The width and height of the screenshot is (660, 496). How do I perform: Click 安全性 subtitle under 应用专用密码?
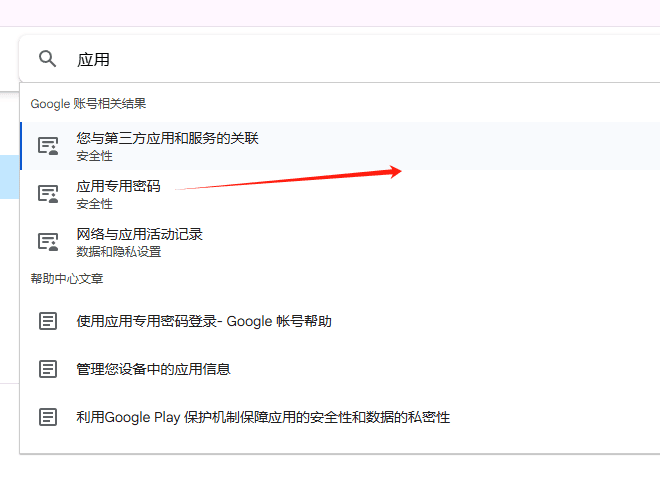pyautogui.click(x=94, y=204)
